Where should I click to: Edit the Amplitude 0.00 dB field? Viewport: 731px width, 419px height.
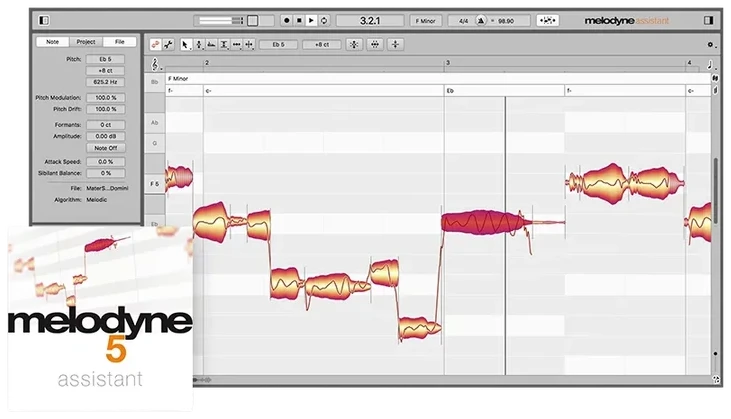(105, 136)
